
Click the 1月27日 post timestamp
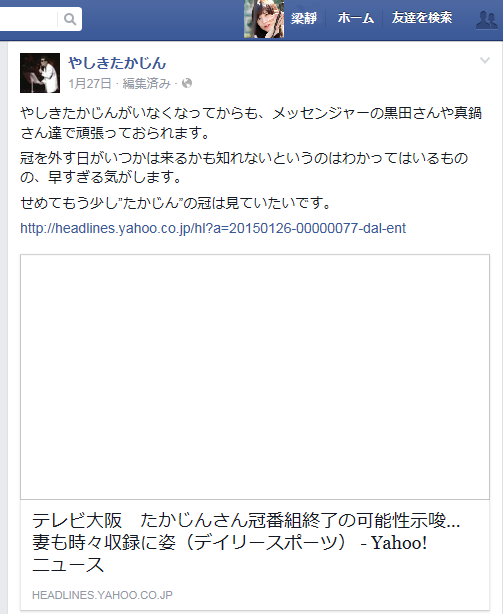click(x=90, y=83)
